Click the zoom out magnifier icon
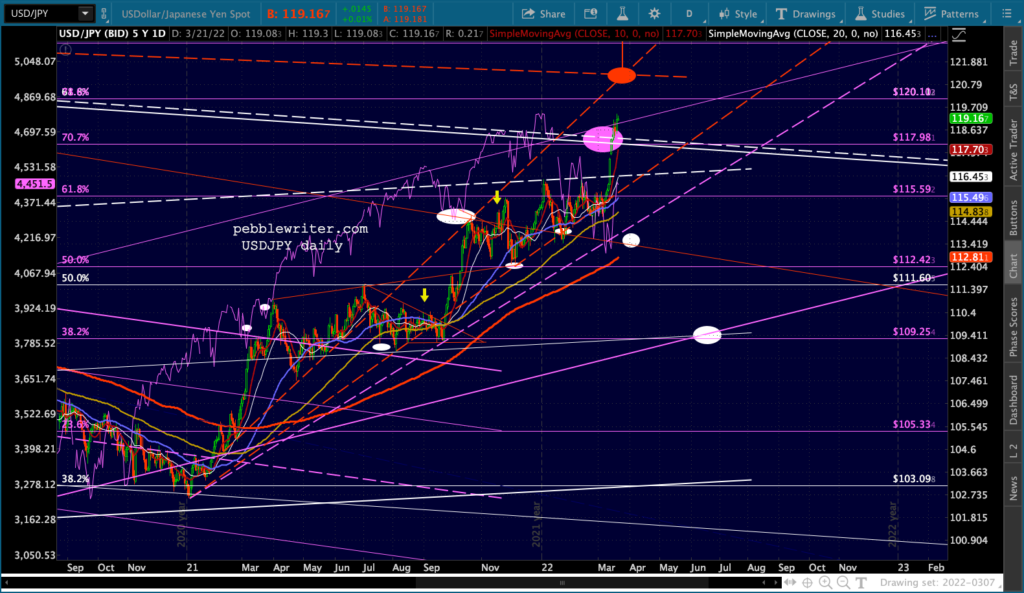 click(x=843, y=582)
